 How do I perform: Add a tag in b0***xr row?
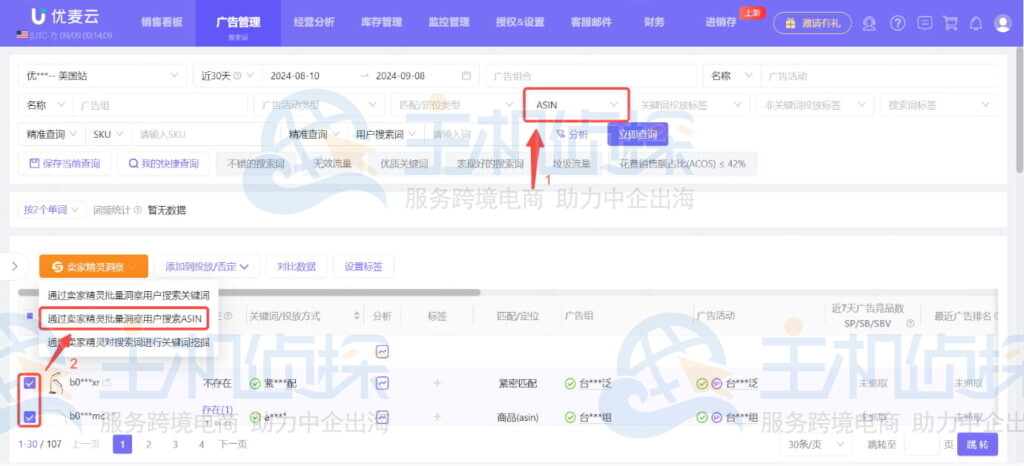point(437,383)
